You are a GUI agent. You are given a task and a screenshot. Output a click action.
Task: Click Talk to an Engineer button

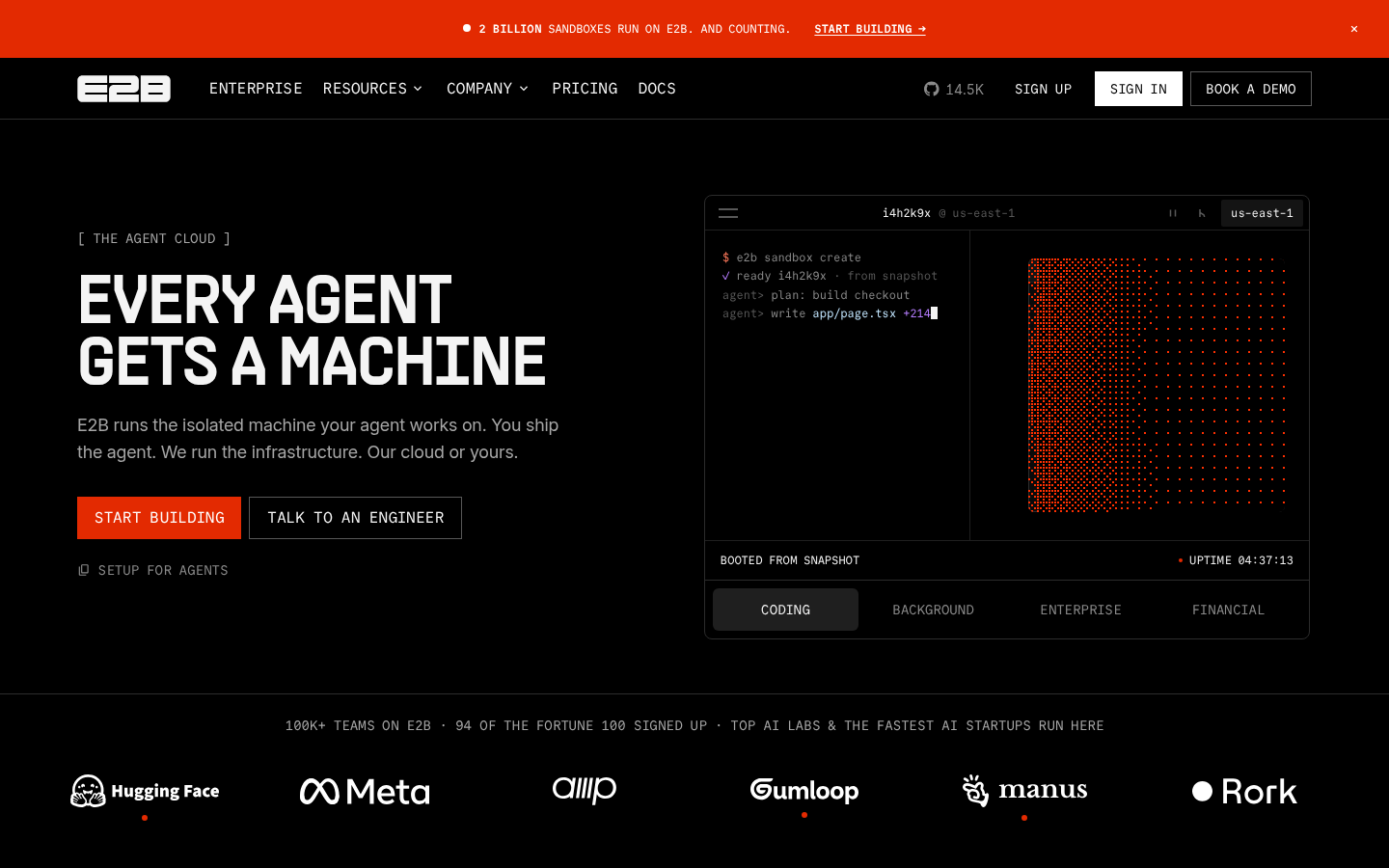pos(355,518)
